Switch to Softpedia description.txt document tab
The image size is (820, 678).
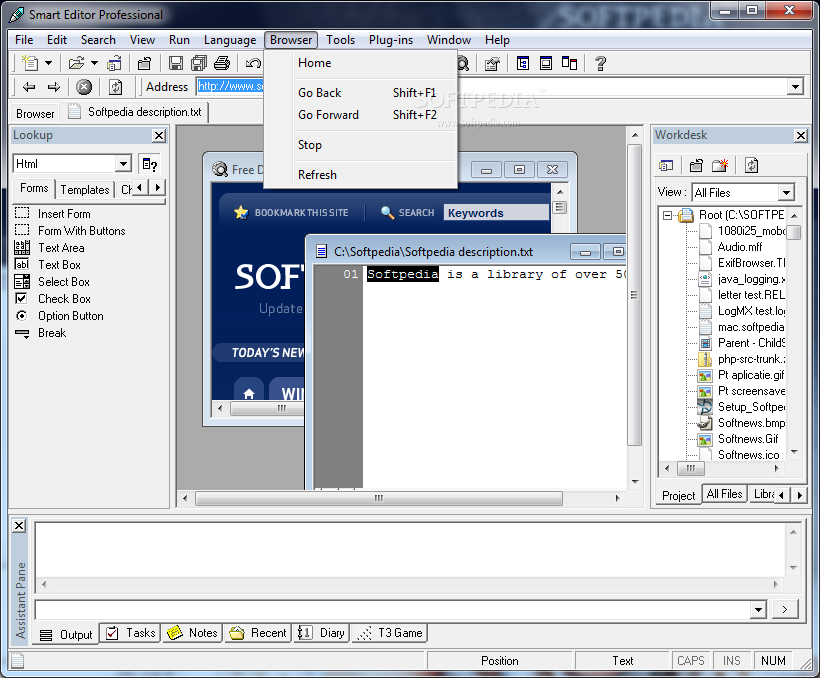pos(135,112)
